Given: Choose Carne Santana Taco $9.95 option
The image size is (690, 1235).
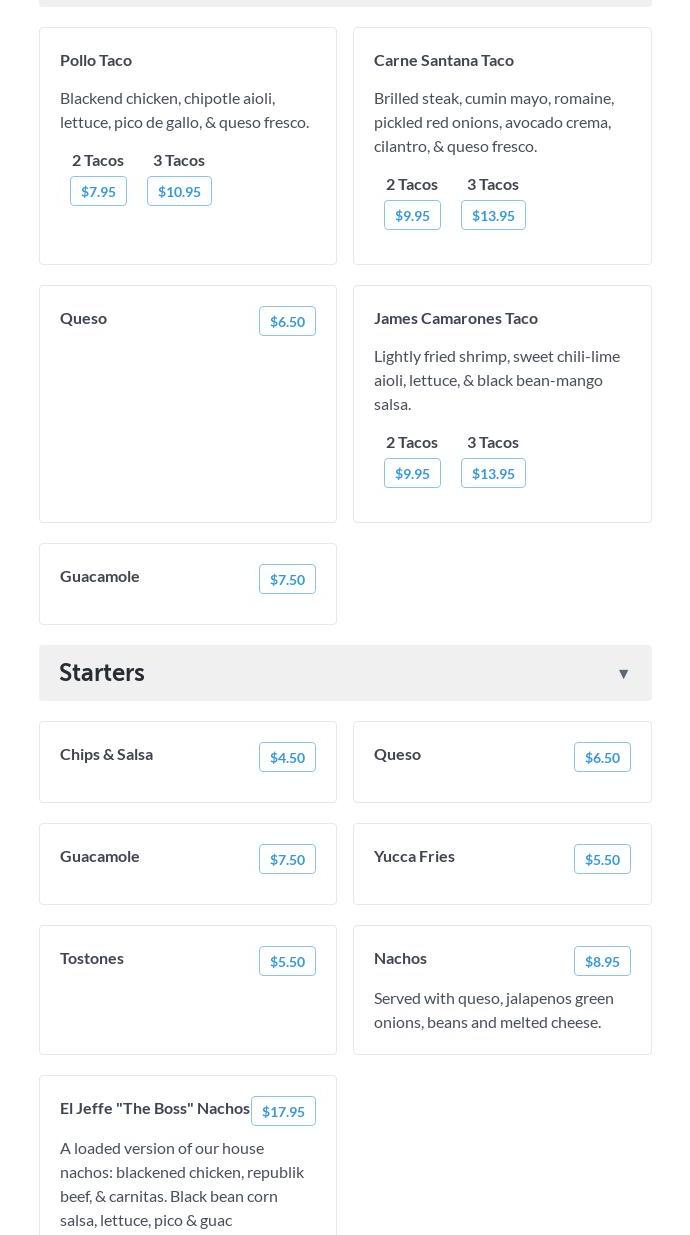Looking at the screenshot, I should (412, 215).
